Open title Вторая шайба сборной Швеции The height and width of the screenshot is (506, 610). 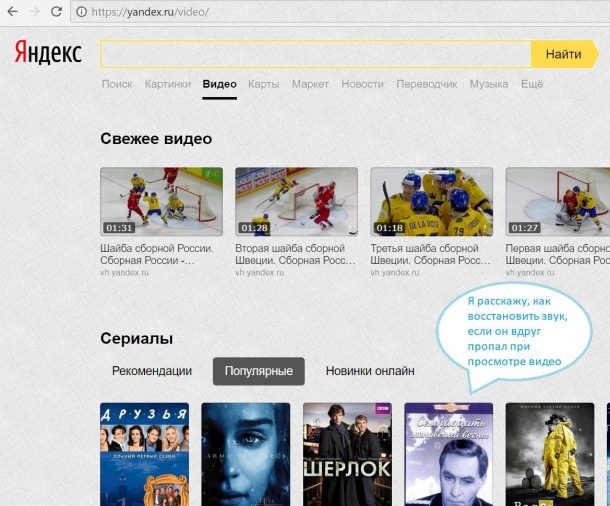295,254
